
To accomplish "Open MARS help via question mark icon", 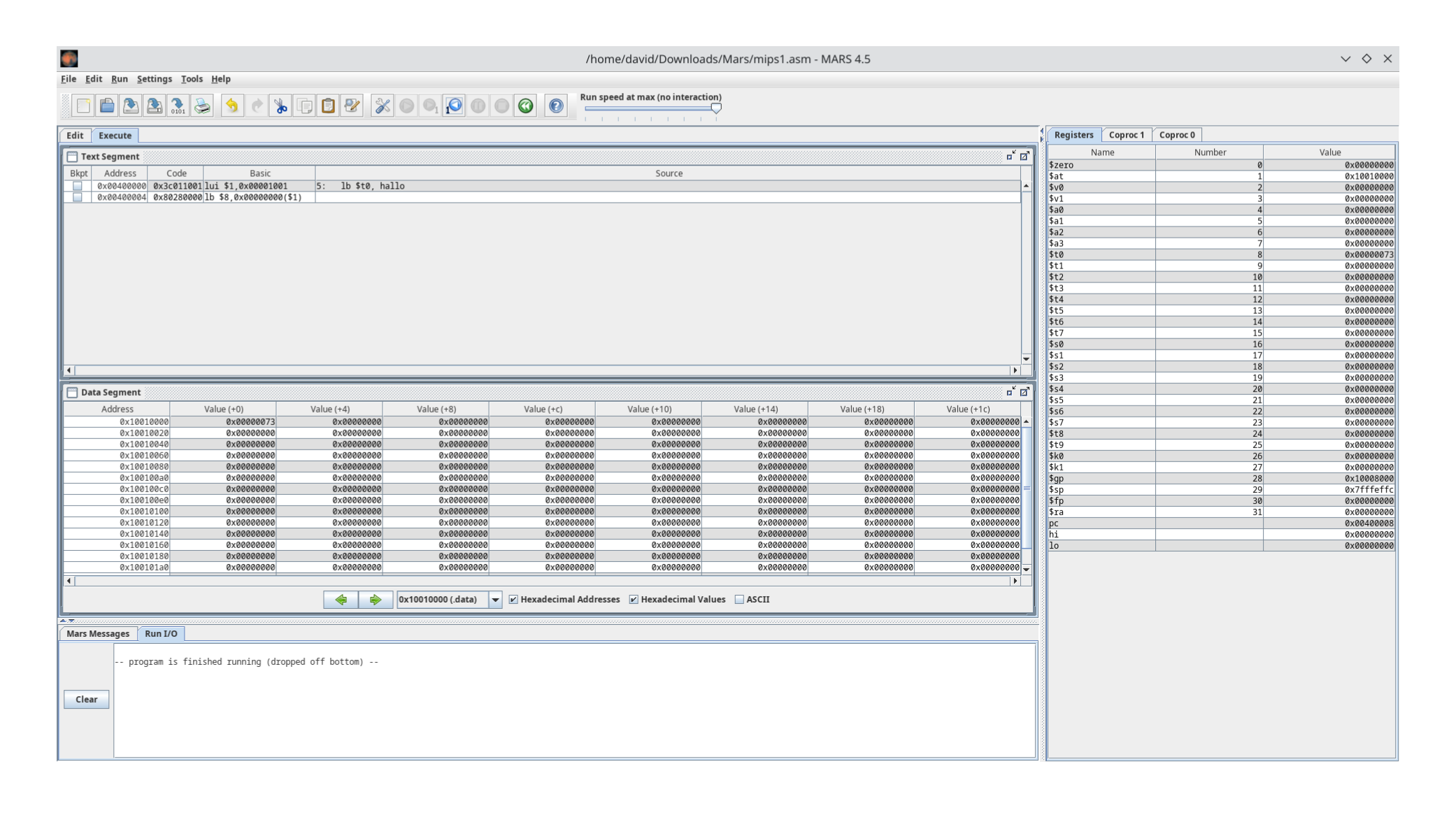I will (x=555, y=106).
